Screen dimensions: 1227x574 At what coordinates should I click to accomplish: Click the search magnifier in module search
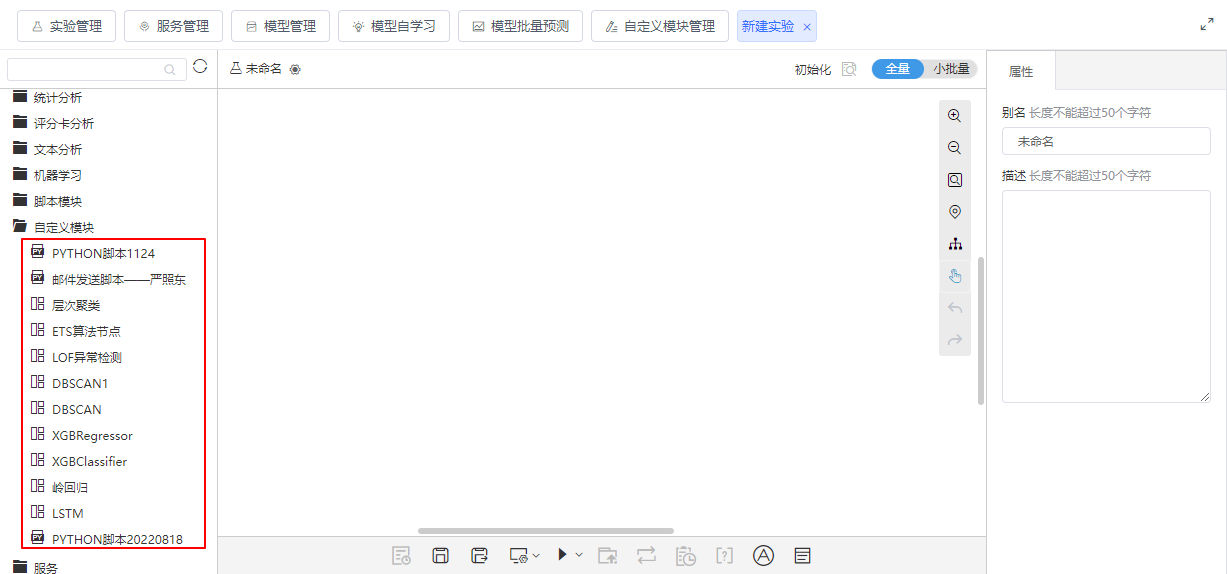pyautogui.click(x=170, y=70)
